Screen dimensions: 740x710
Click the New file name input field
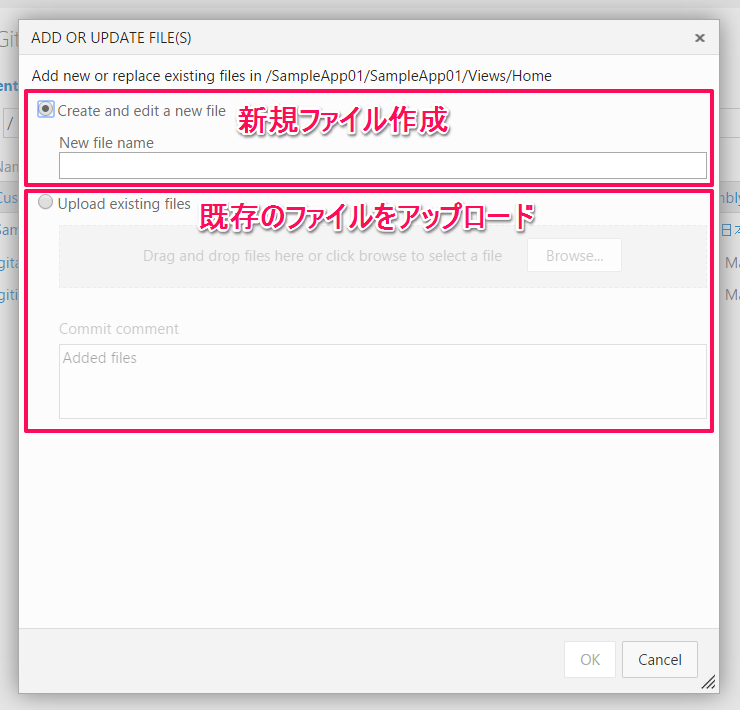(382, 165)
